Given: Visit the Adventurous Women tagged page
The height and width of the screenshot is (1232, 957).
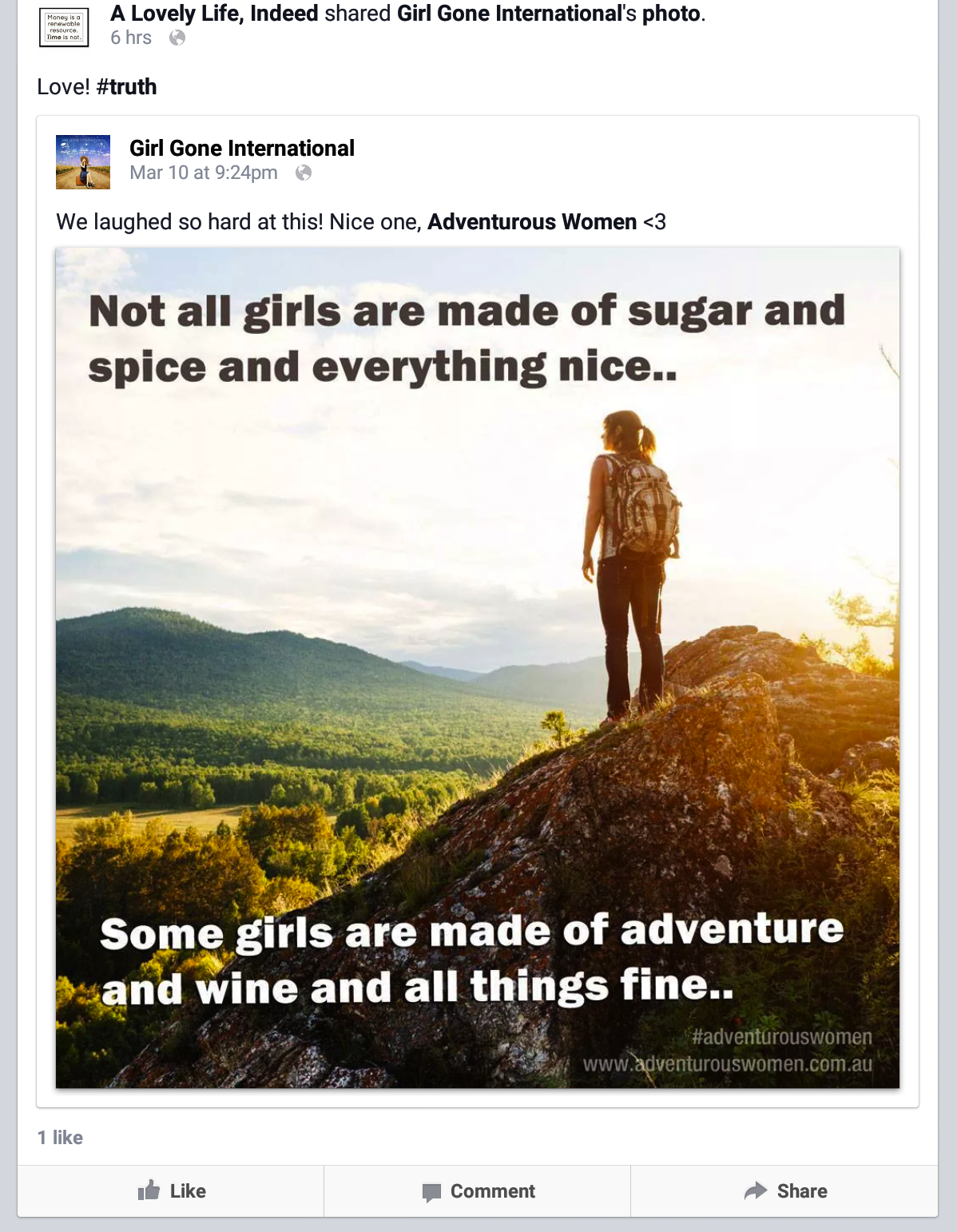Looking at the screenshot, I should (532, 221).
